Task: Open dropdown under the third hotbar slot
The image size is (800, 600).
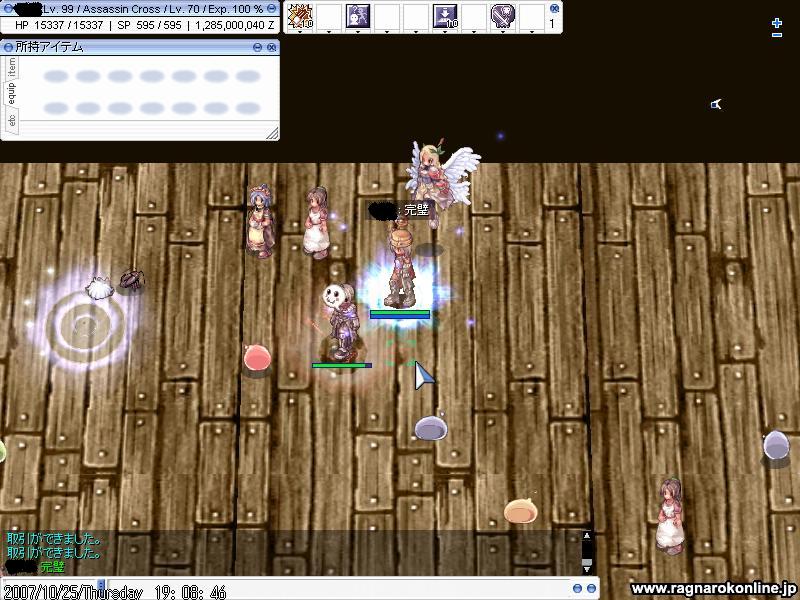Action: [358, 32]
